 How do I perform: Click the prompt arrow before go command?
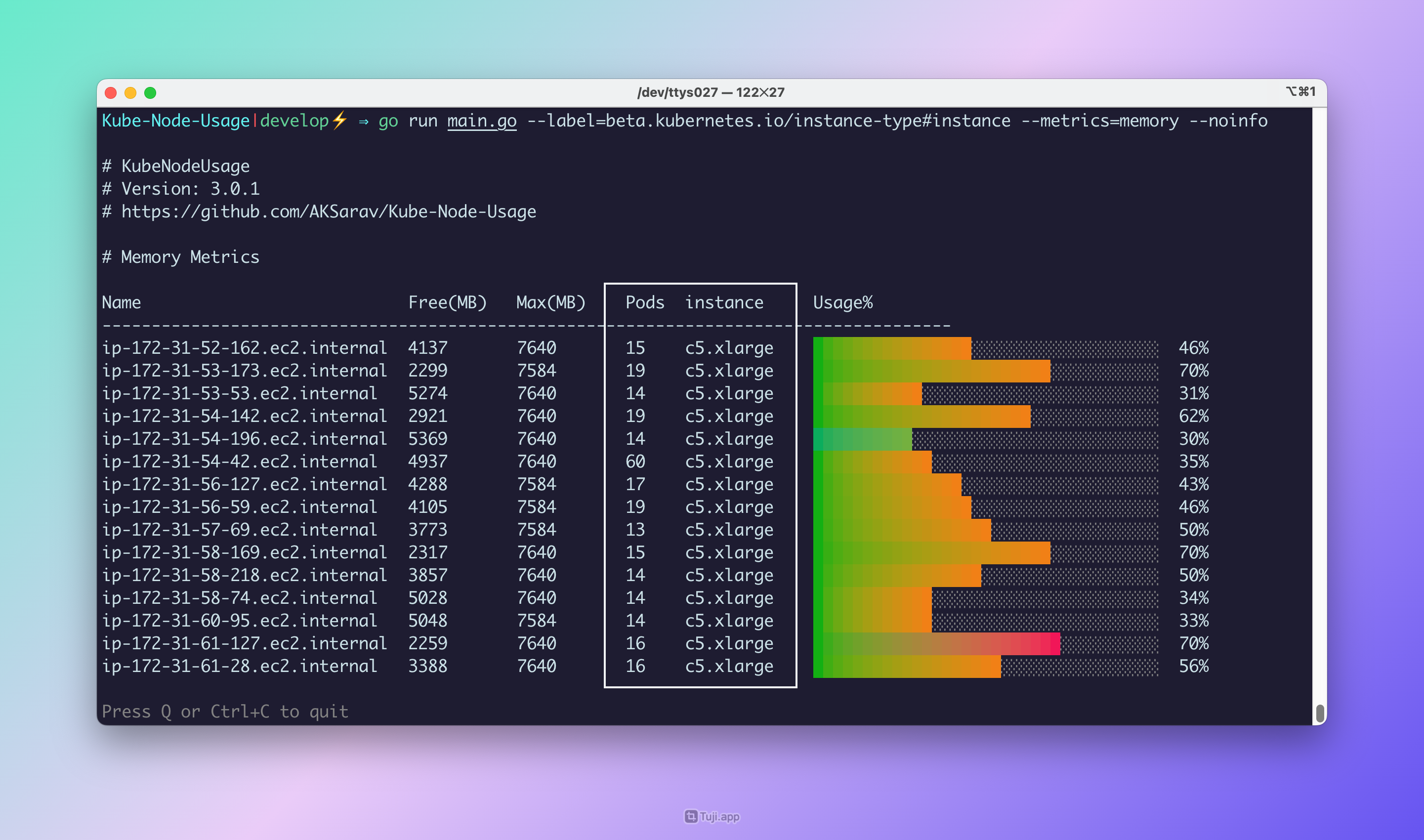pos(363,122)
